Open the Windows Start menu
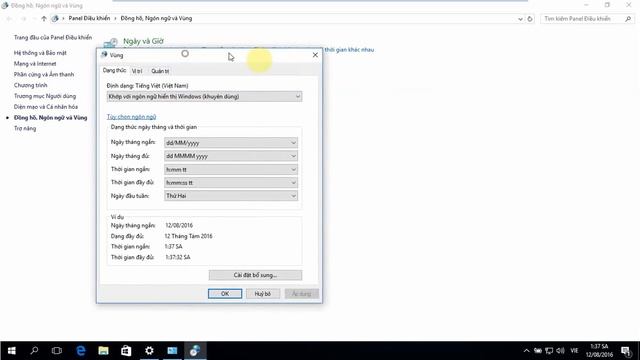The image size is (640, 360). tap(11, 351)
